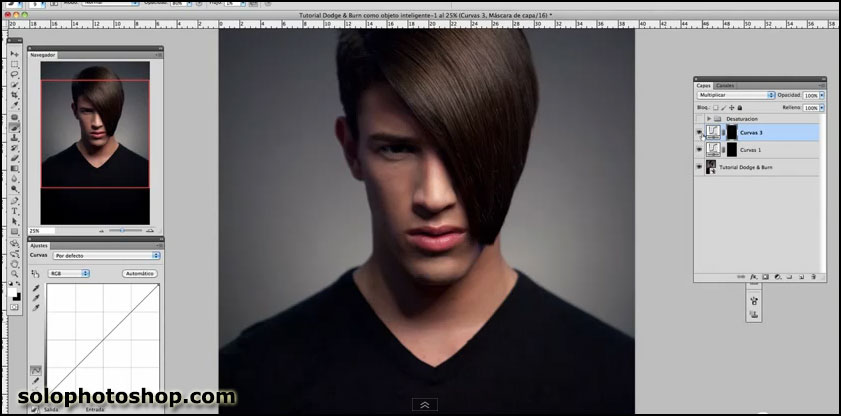
Task: Select the Spot Healing Brush tool
Action: point(14,117)
